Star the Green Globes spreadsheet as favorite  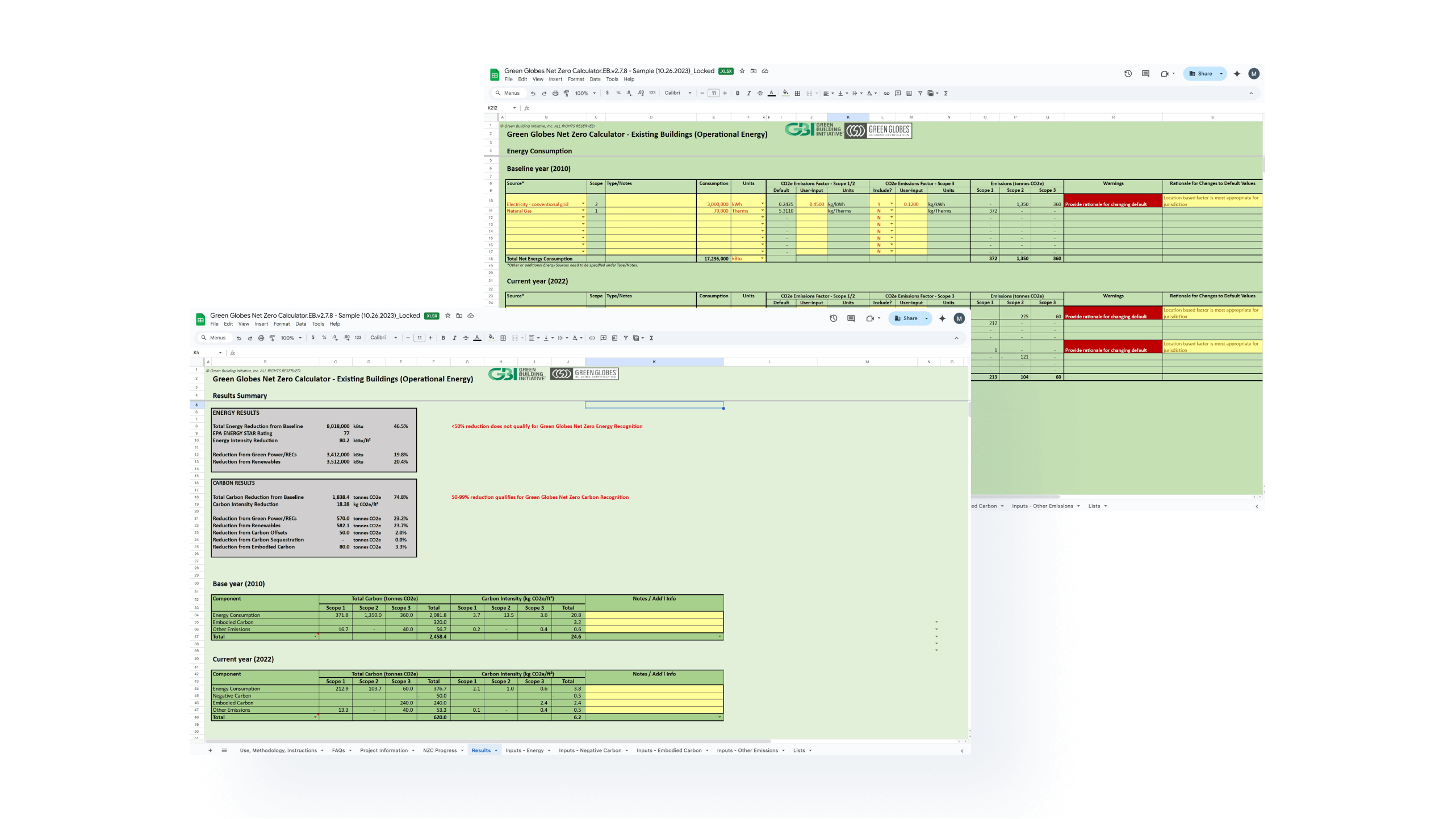[448, 316]
